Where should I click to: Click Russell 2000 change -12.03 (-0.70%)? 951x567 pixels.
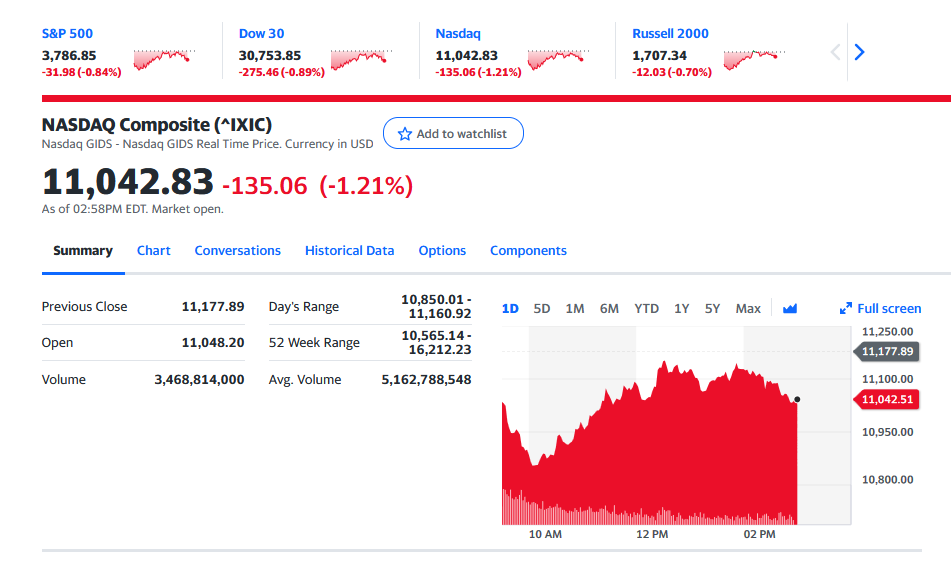pyautogui.click(x=671, y=72)
